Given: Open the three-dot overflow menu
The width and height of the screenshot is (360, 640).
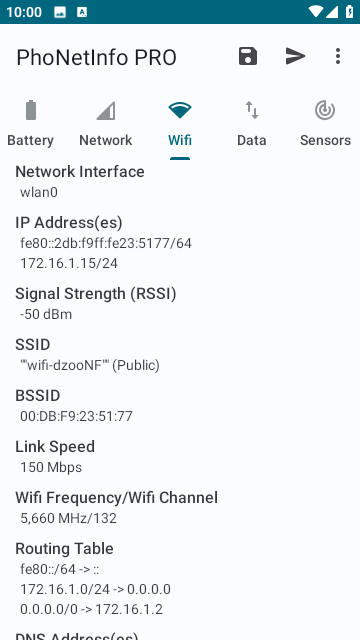Looking at the screenshot, I should click(x=338, y=56).
